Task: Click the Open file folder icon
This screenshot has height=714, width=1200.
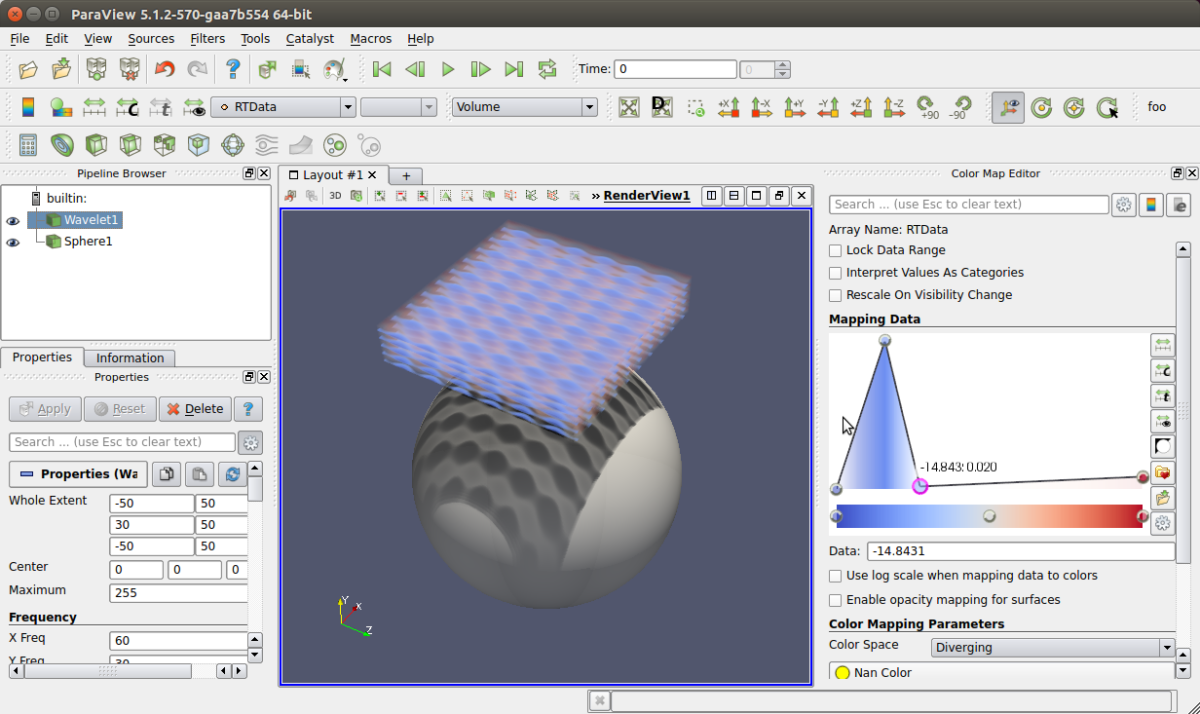Action: pyautogui.click(x=28, y=69)
